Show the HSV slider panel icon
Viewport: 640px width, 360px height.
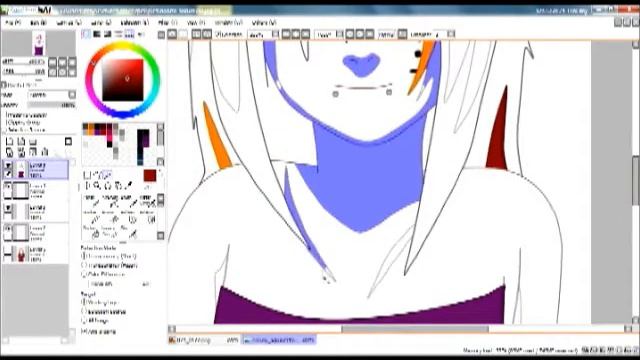pyautogui.click(x=107, y=34)
